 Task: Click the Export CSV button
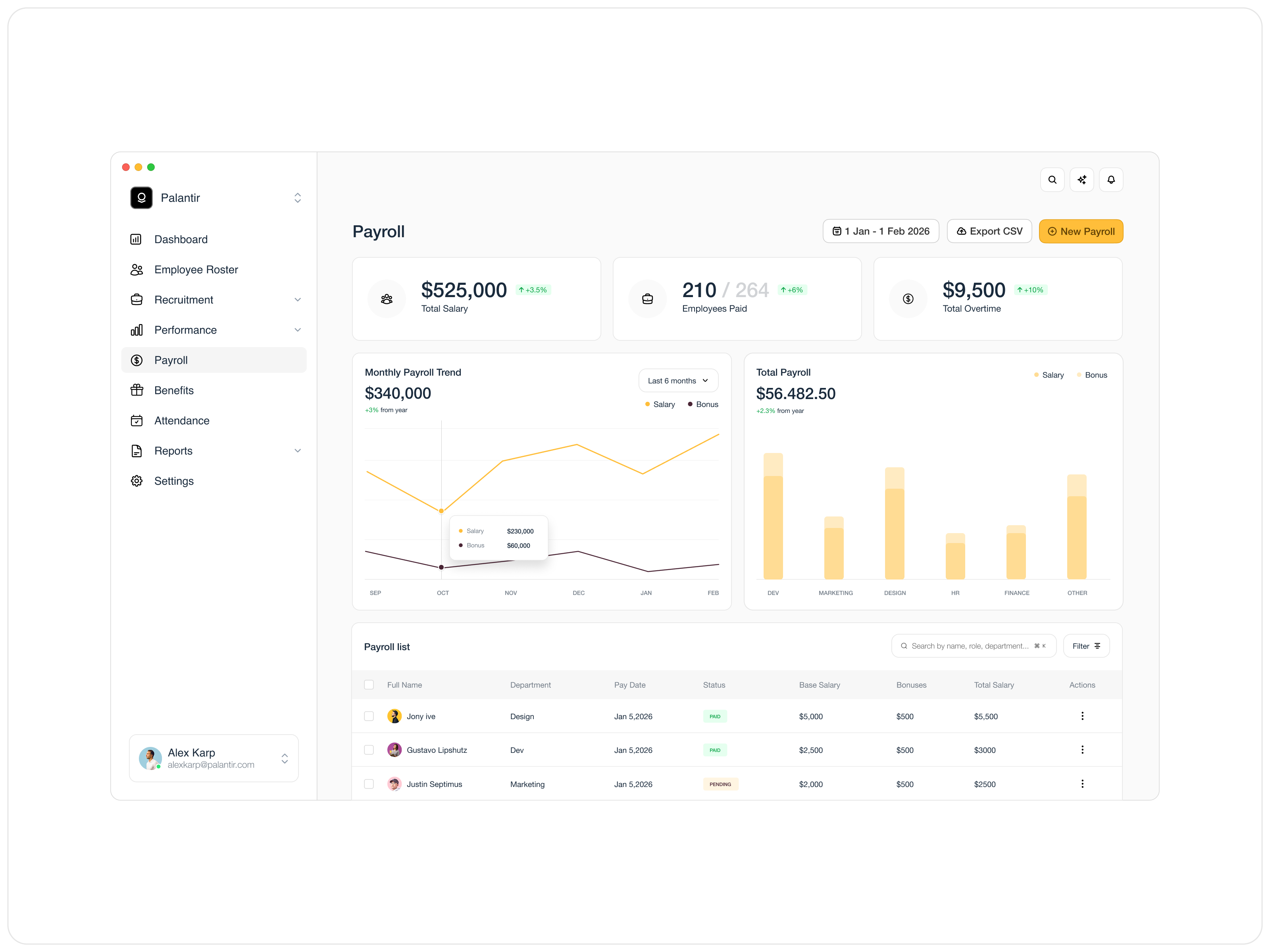pyautogui.click(x=989, y=231)
